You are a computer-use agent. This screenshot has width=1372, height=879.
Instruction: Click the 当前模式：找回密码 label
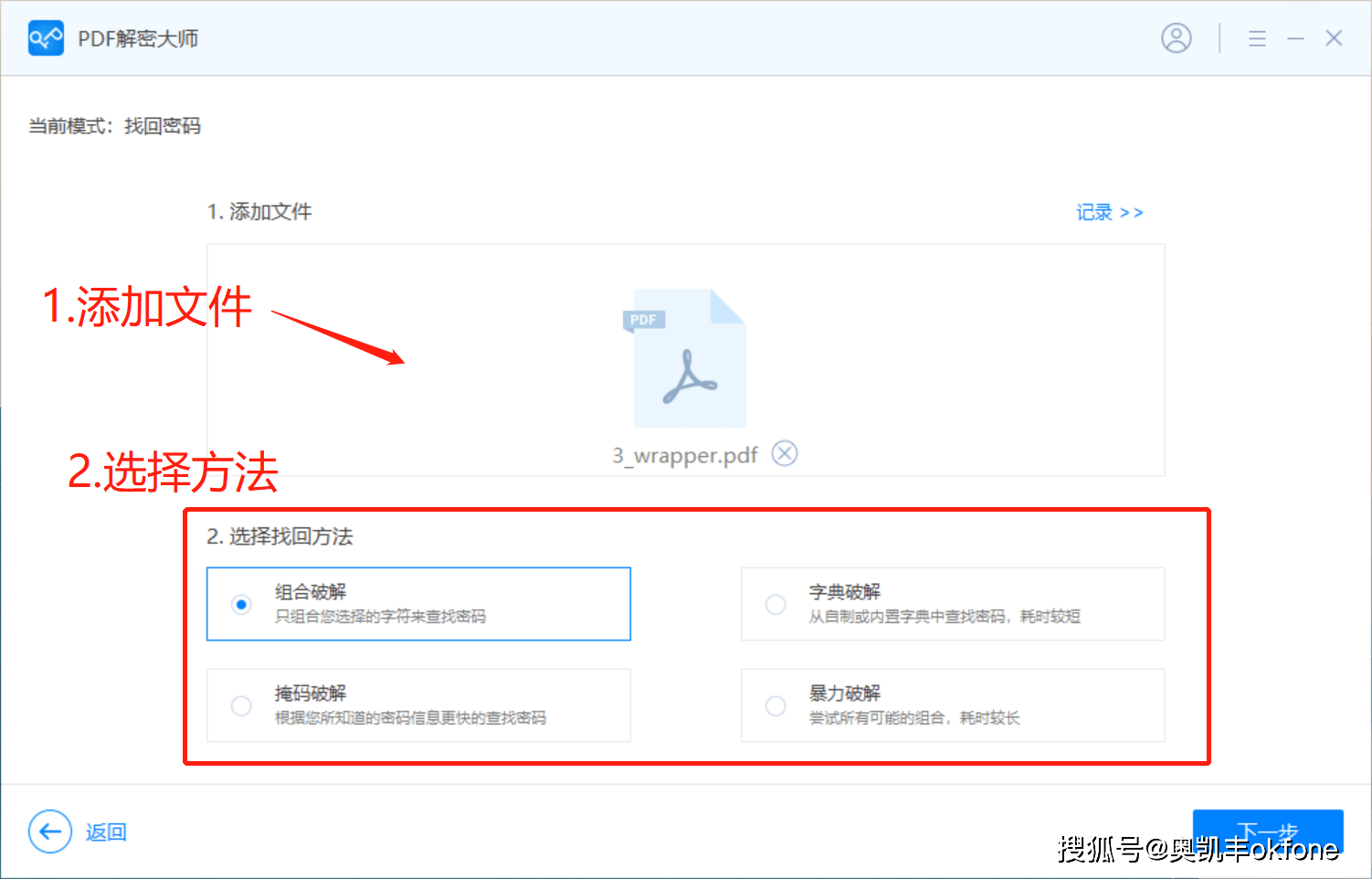pos(115,126)
